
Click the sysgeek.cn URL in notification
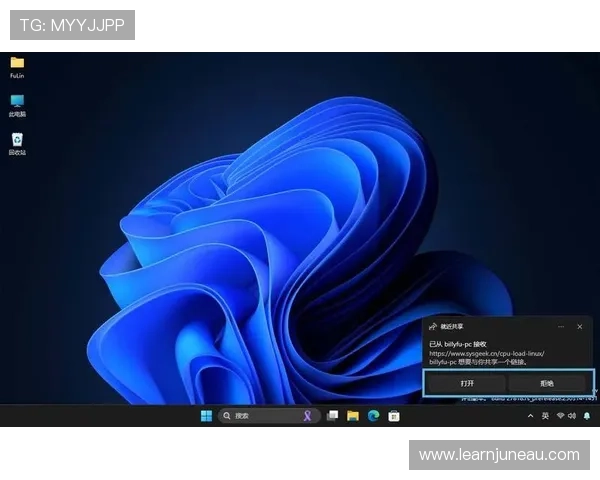tap(487, 353)
